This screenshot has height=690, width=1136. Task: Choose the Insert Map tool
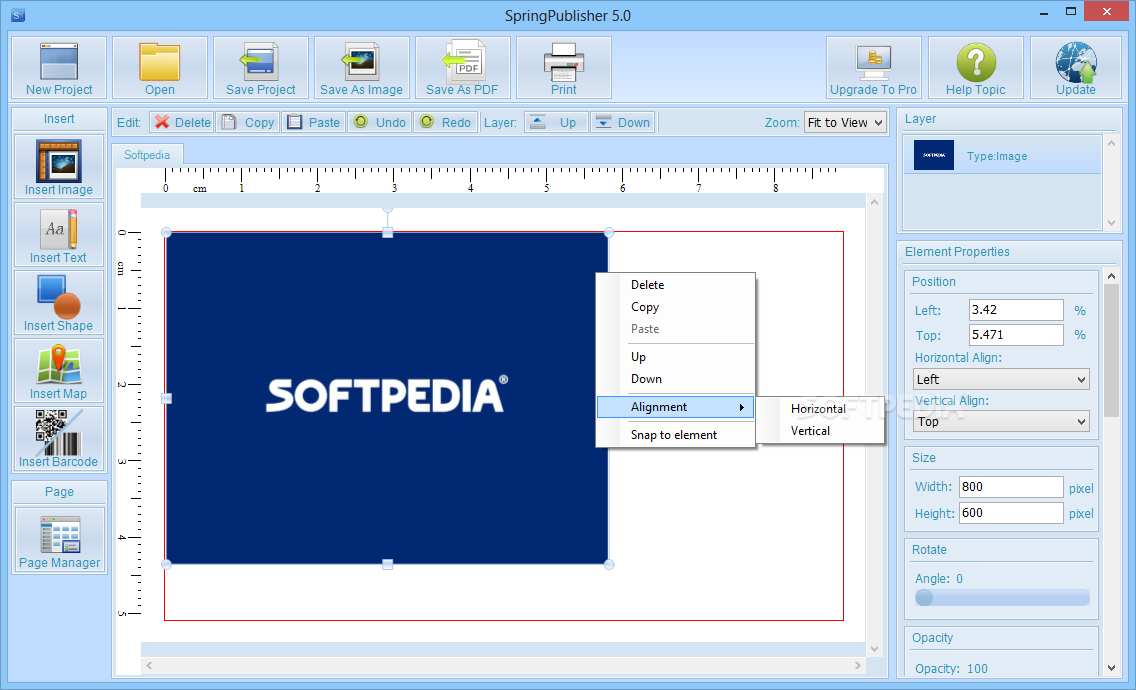[59, 371]
